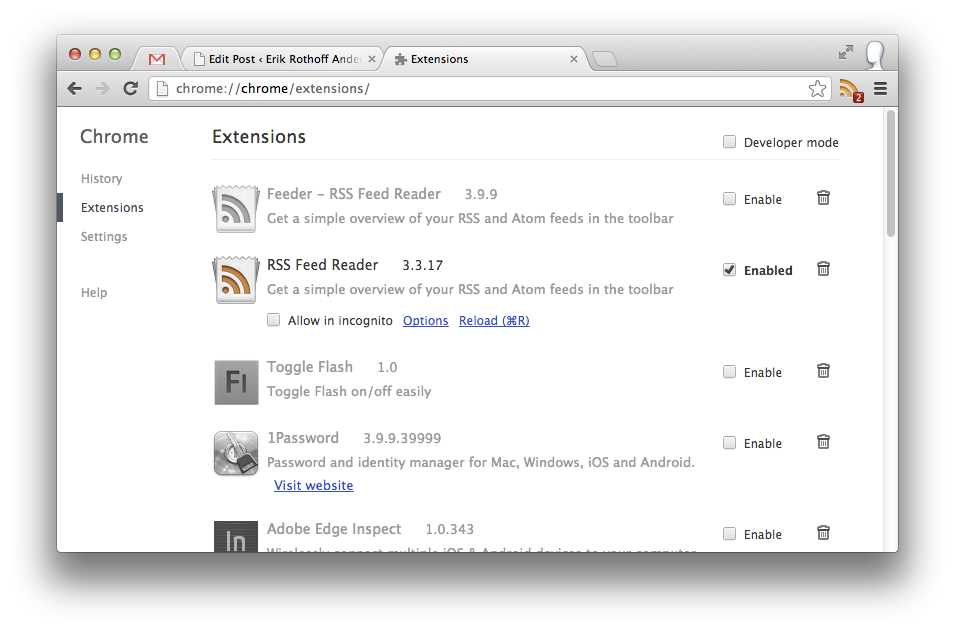Open the Chrome hamburger menu
955x631 pixels.
coord(880,89)
